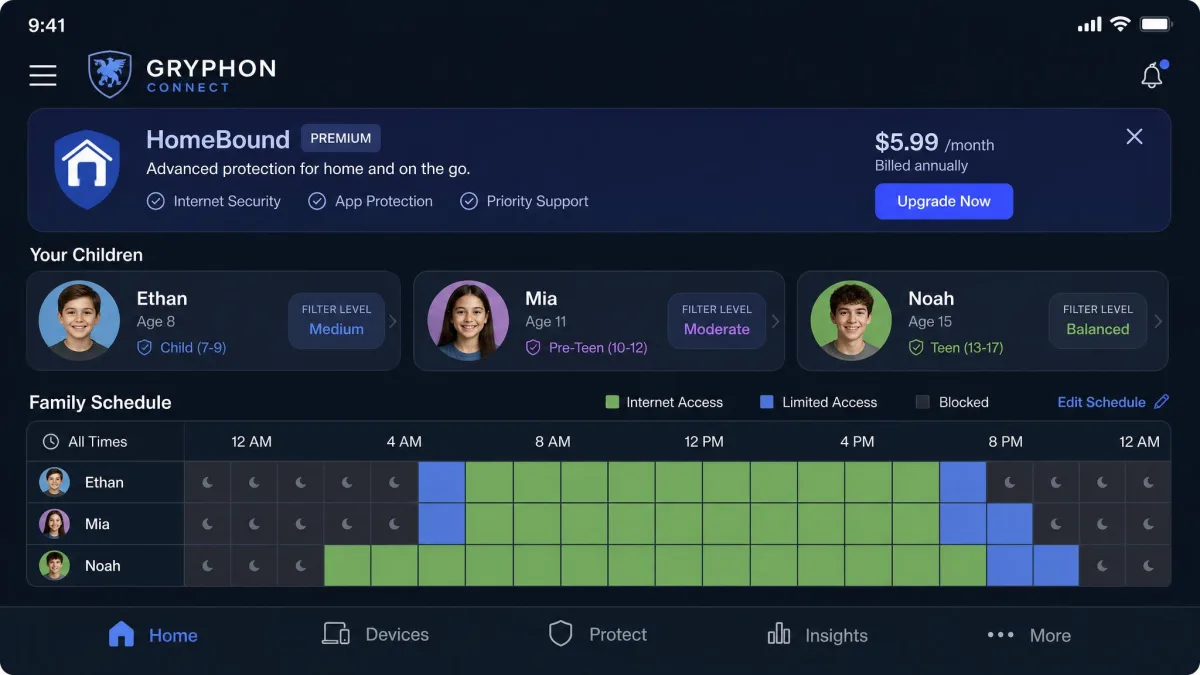This screenshot has height=675, width=1200.
Task: Expand Noah's card chevron
Action: click(x=1158, y=321)
